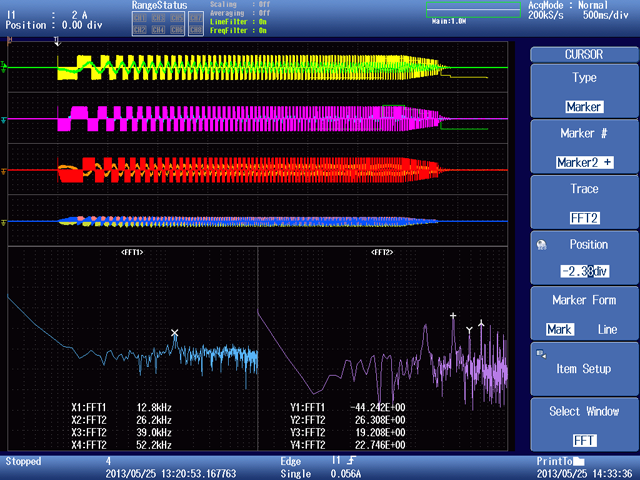
Task: Click the upward-arrow marker on the FFT2 trace
Action: (481, 323)
